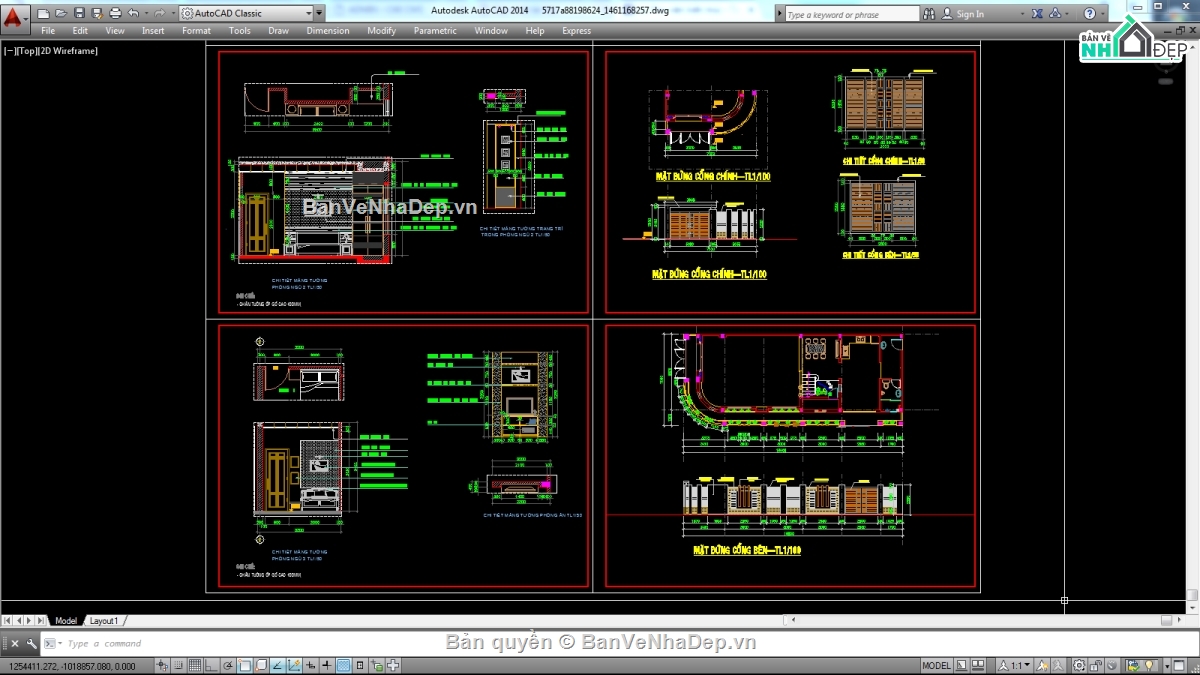
Task: Click the Open file folder icon
Action: pyautogui.click(x=61, y=14)
